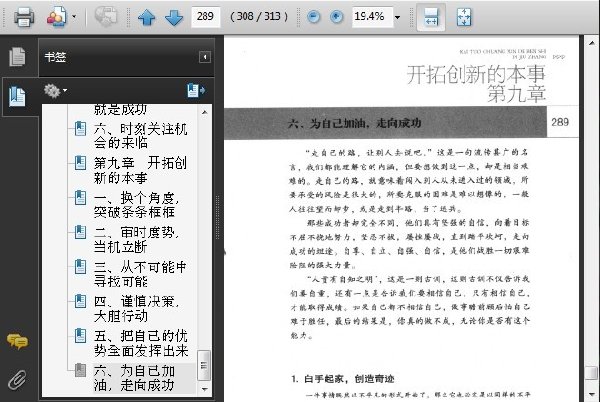Screen dimensions: 600x402
Task: Click the zoom percentage field 19.4%
Action: pyautogui.click(x=372, y=16)
